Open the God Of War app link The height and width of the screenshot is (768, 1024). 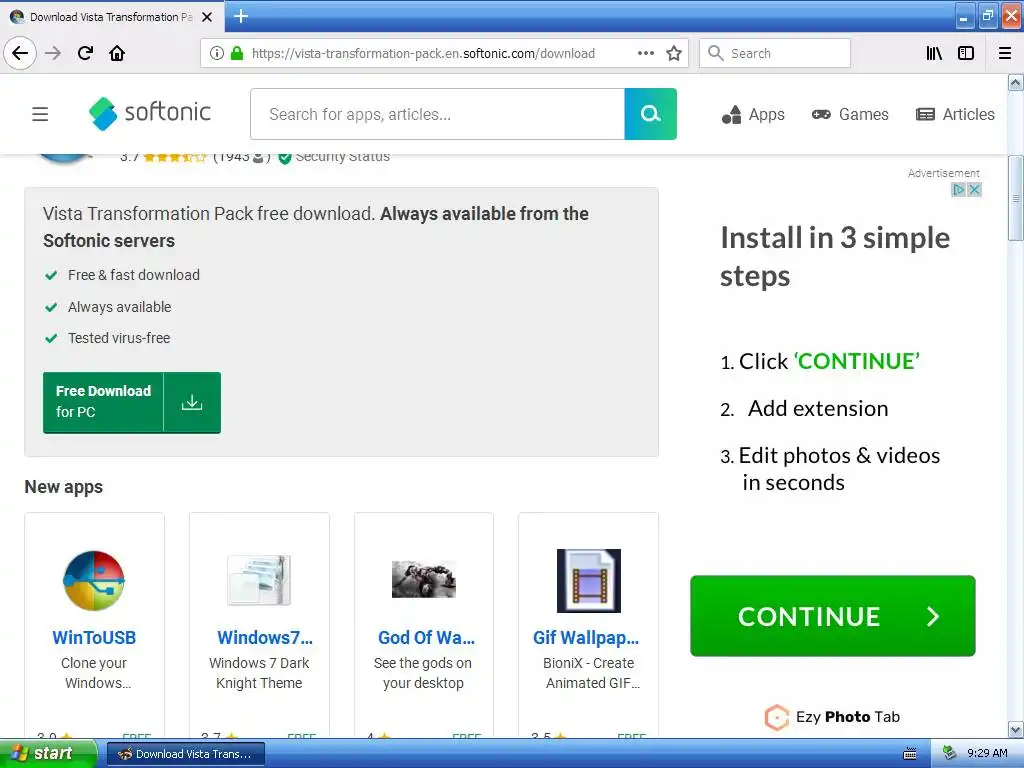pyautogui.click(x=426, y=637)
